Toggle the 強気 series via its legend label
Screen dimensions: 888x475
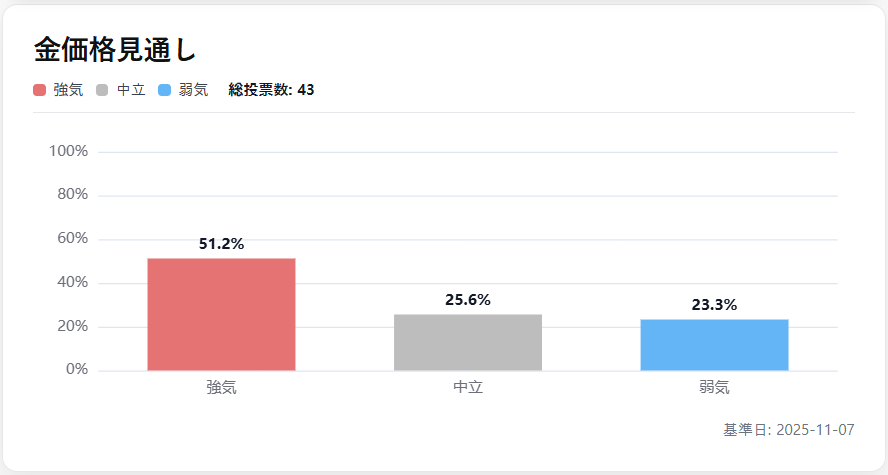point(68,90)
